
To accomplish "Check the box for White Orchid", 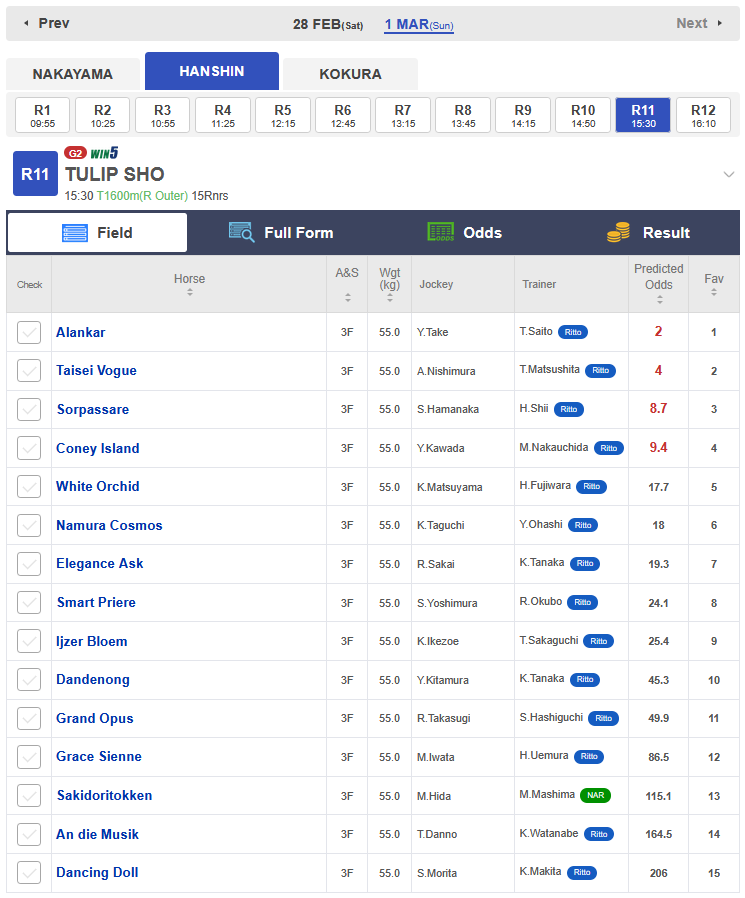I will (29, 486).
